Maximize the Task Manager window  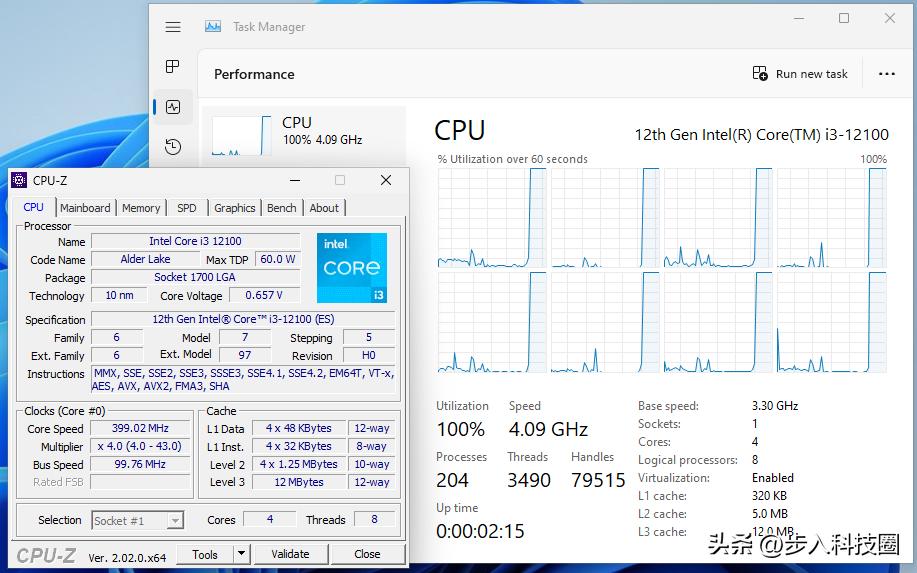(x=844, y=19)
